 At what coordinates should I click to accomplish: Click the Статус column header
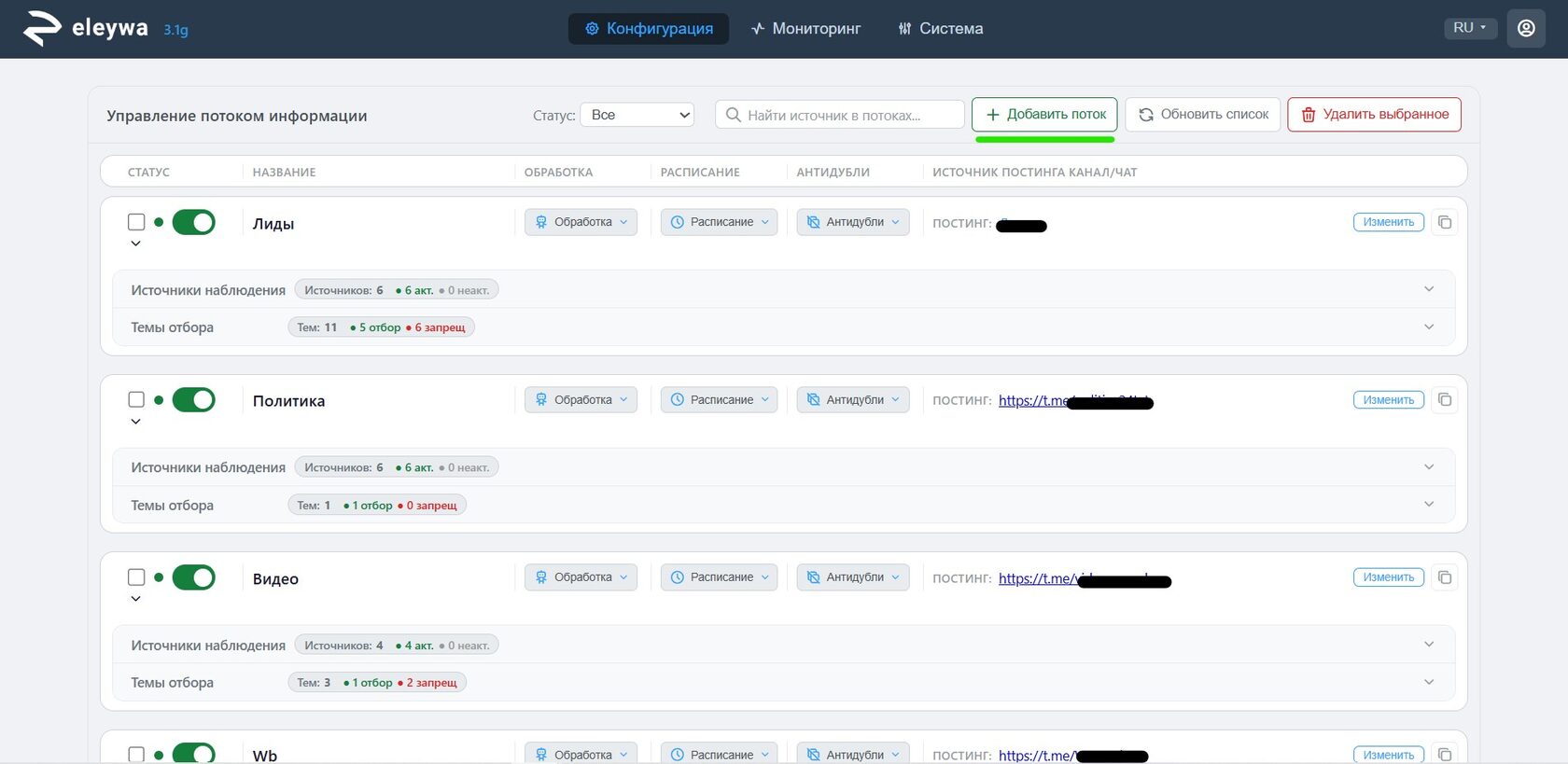coord(148,173)
